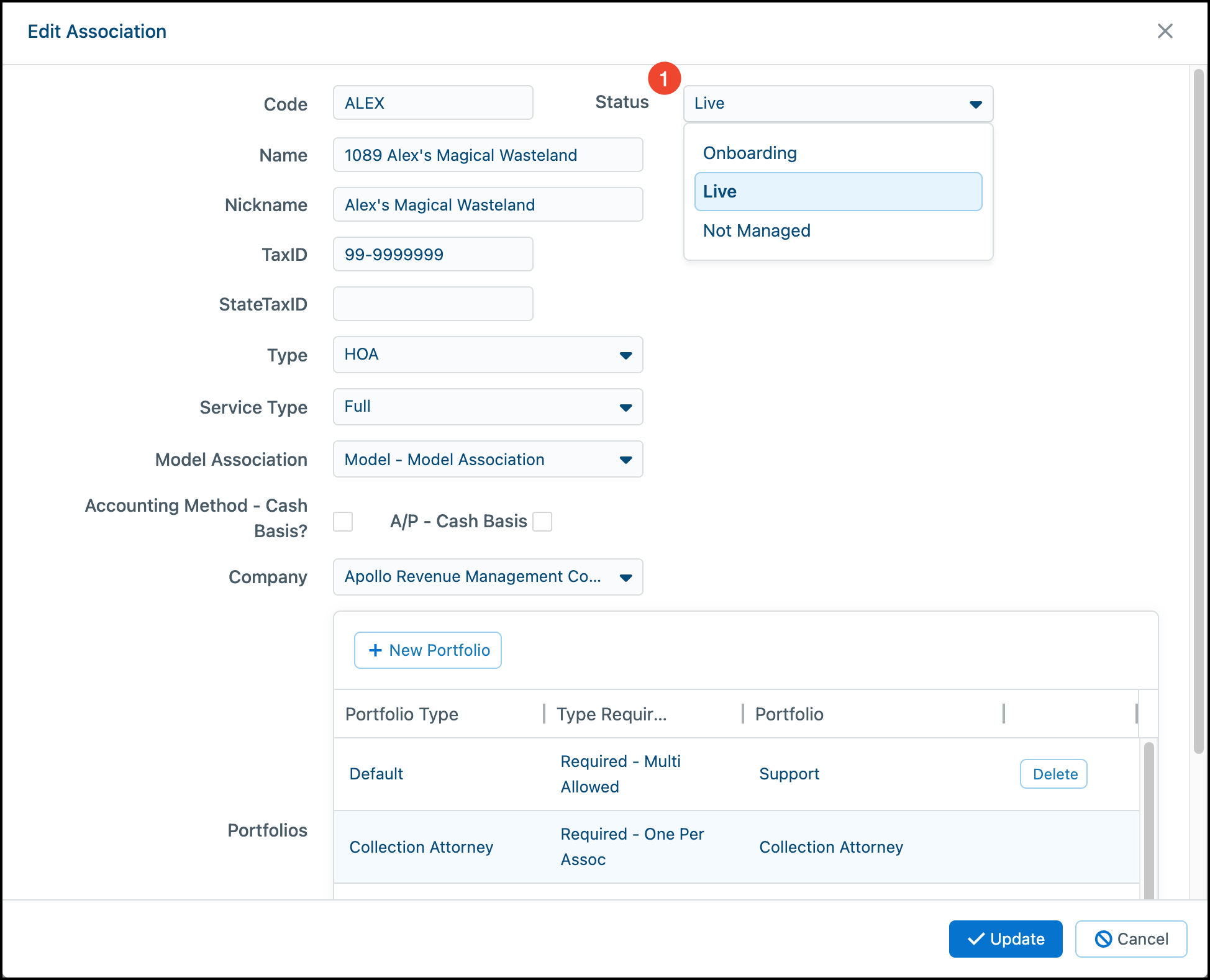1210x980 pixels.
Task: Click the New Portfolio button
Action: 428,650
